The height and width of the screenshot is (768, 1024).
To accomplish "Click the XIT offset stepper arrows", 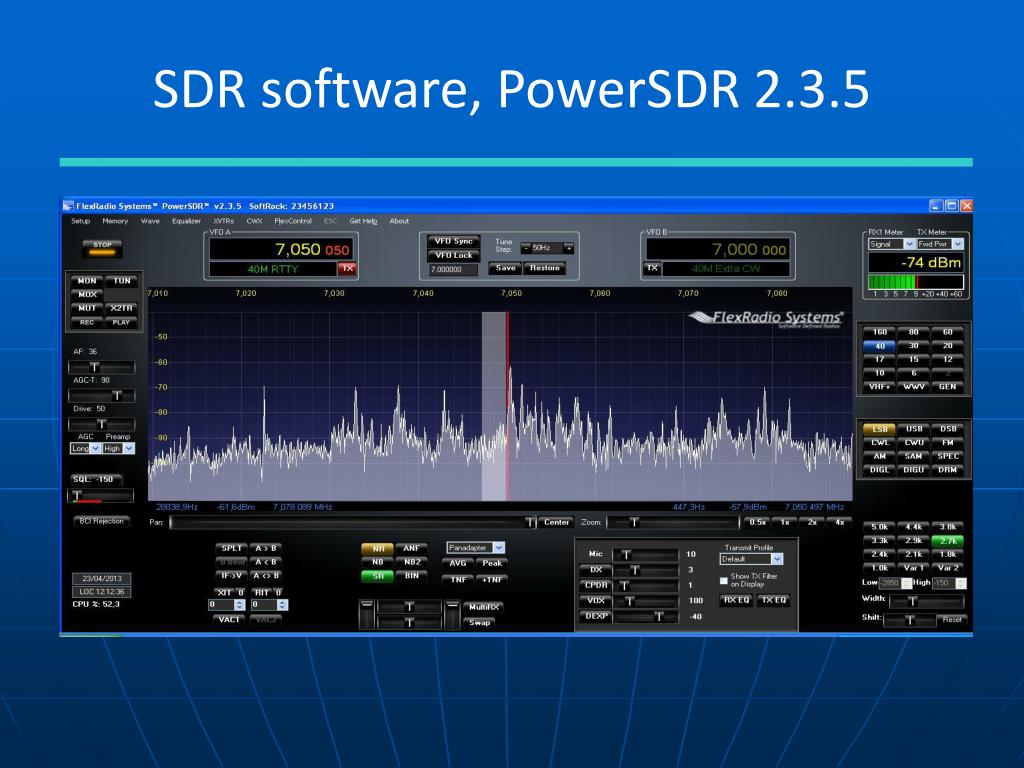I will [239, 605].
